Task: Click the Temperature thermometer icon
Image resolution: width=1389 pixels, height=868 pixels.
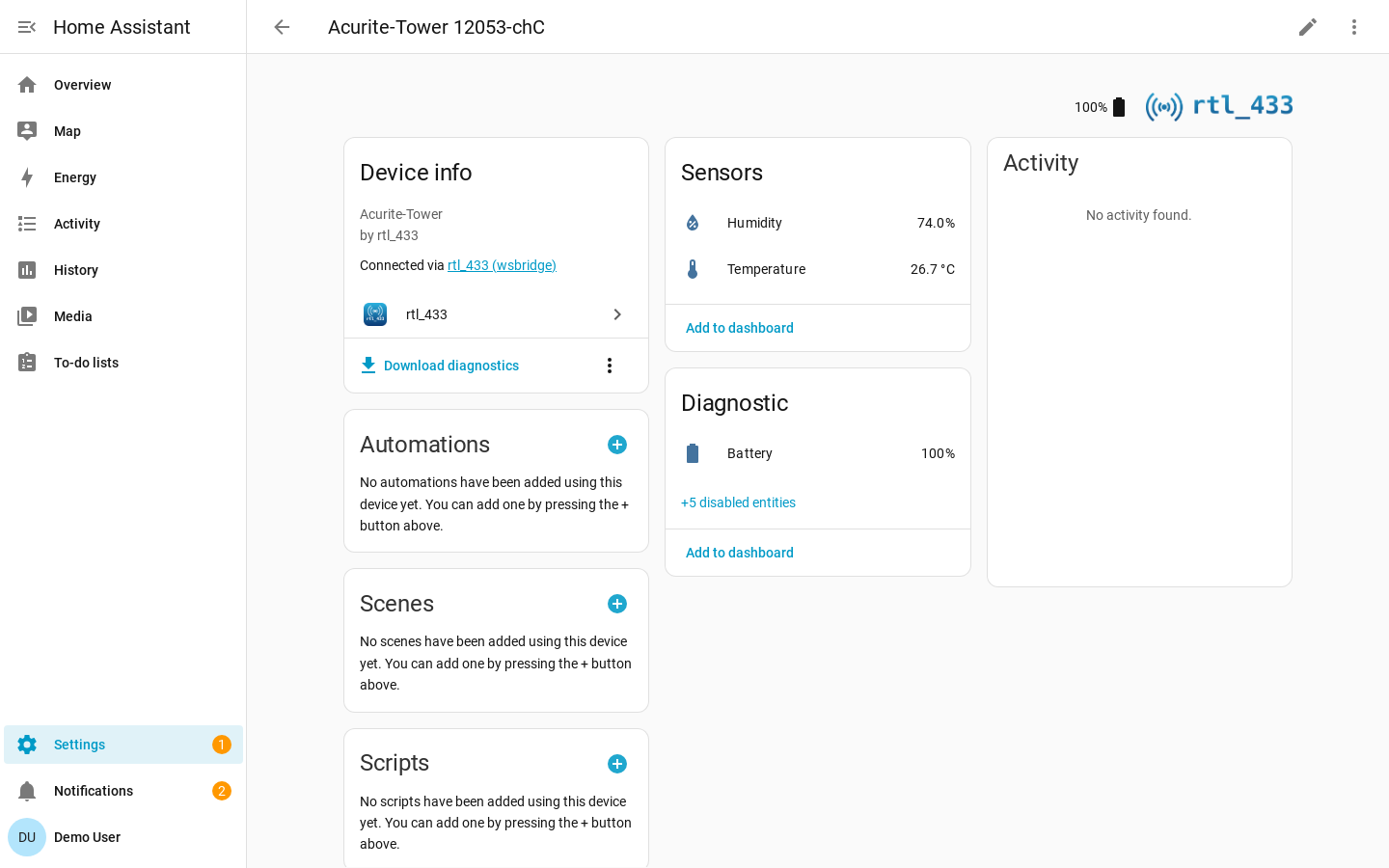Action: point(693,269)
